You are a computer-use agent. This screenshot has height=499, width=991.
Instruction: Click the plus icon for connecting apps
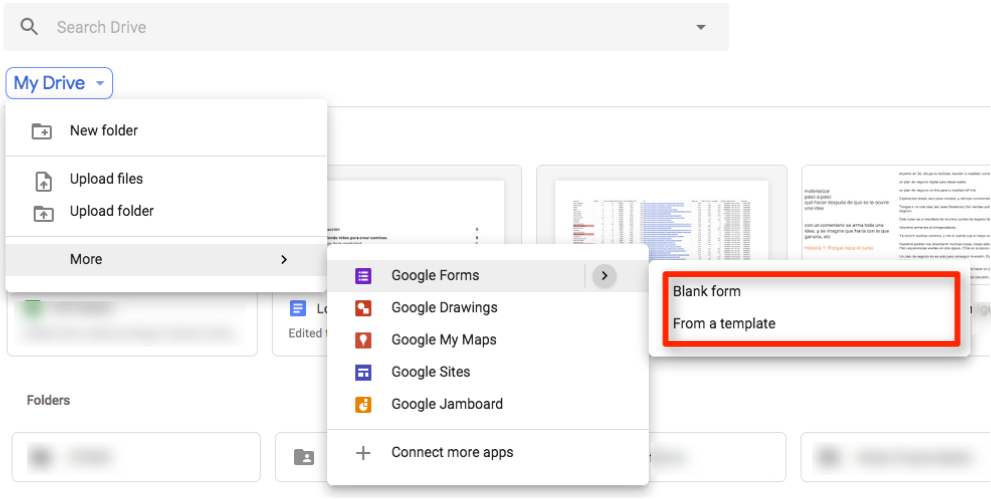(x=363, y=453)
